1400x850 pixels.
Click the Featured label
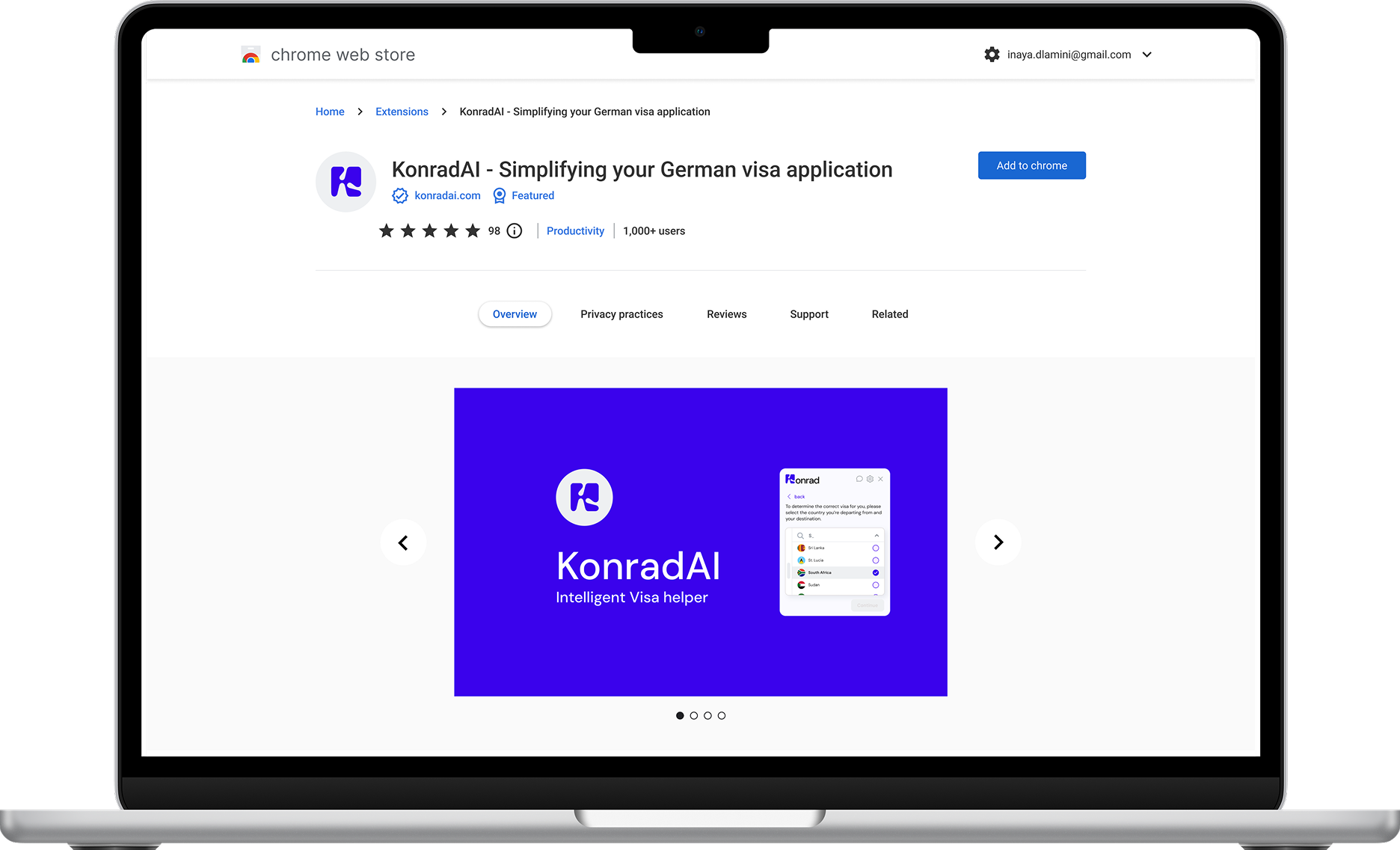coord(532,195)
